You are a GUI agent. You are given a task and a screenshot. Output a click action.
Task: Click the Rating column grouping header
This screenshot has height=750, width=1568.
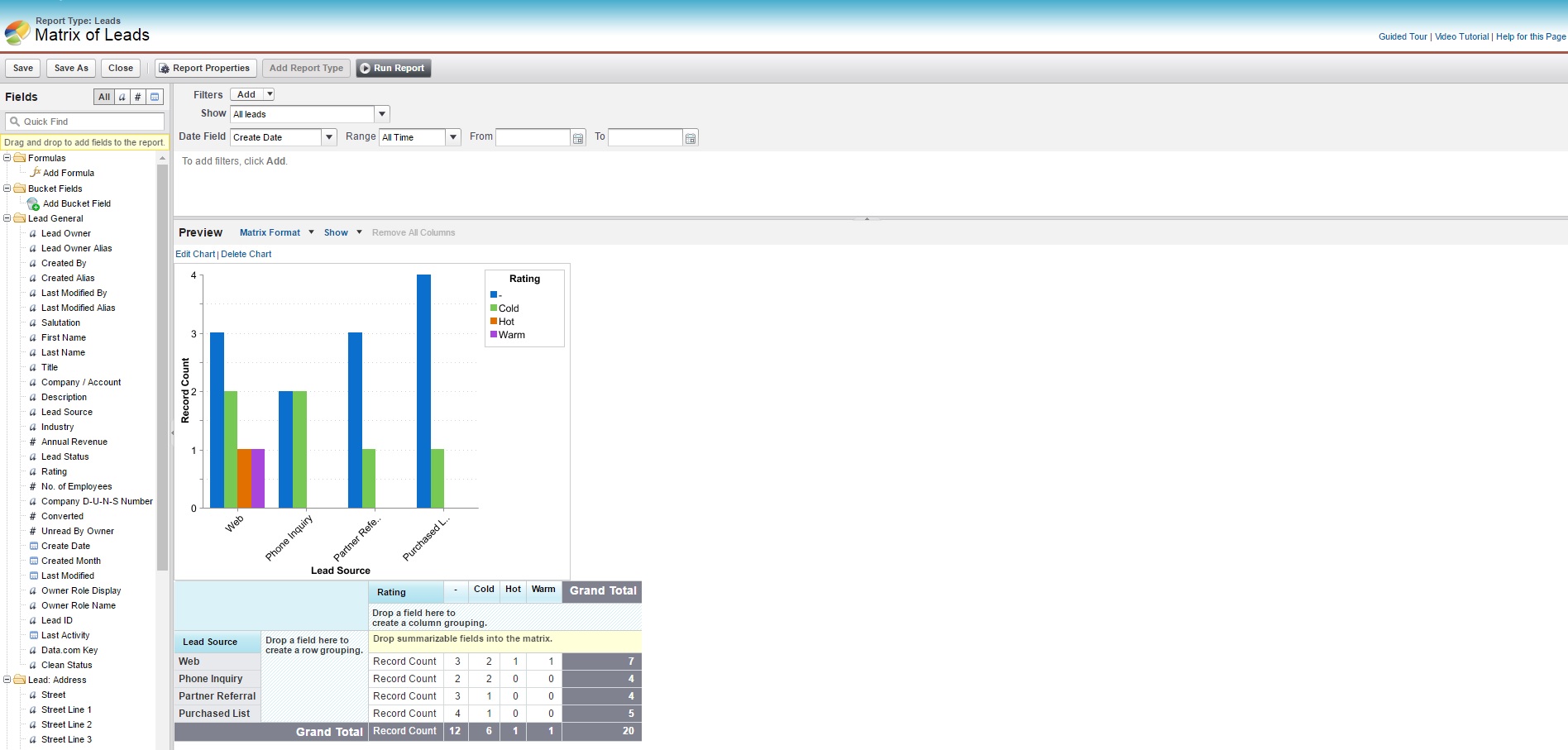point(405,592)
